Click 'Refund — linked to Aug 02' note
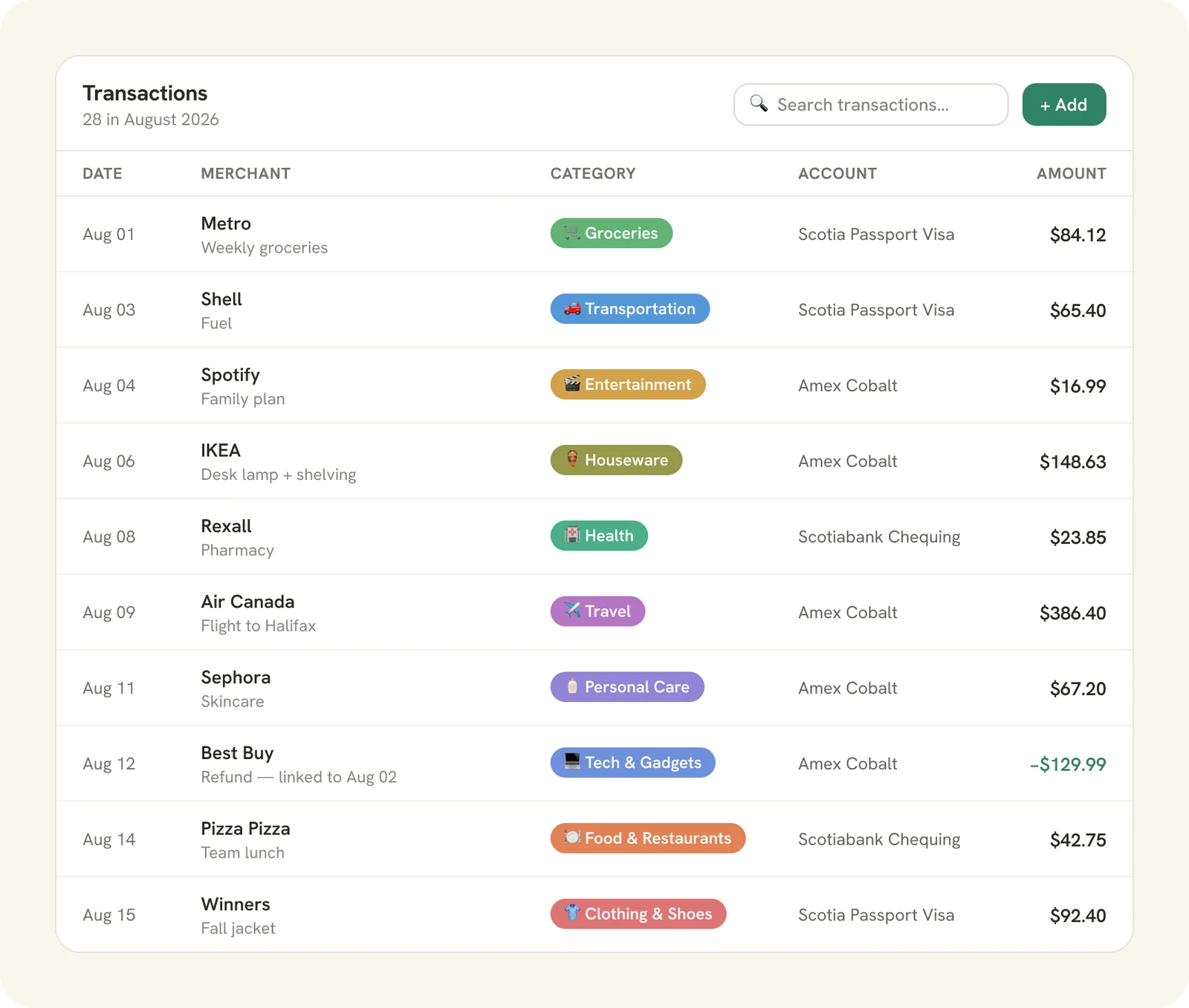 coord(299,777)
